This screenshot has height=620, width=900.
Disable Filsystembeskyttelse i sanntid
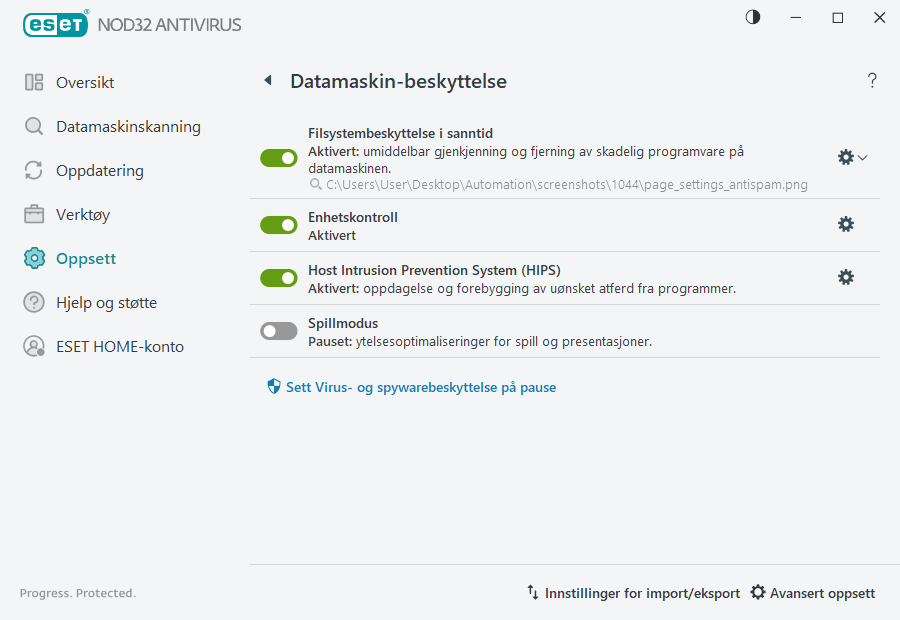[278, 157]
